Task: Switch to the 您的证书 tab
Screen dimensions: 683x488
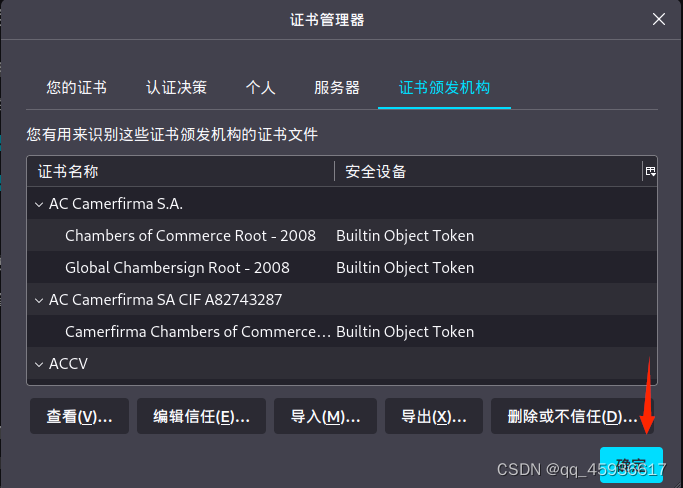Action: [77, 88]
